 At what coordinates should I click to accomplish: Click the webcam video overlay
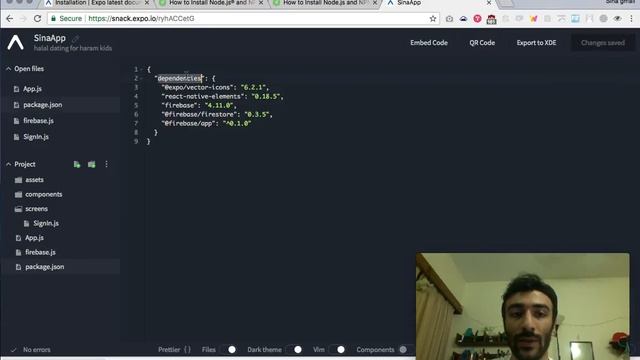(523, 306)
